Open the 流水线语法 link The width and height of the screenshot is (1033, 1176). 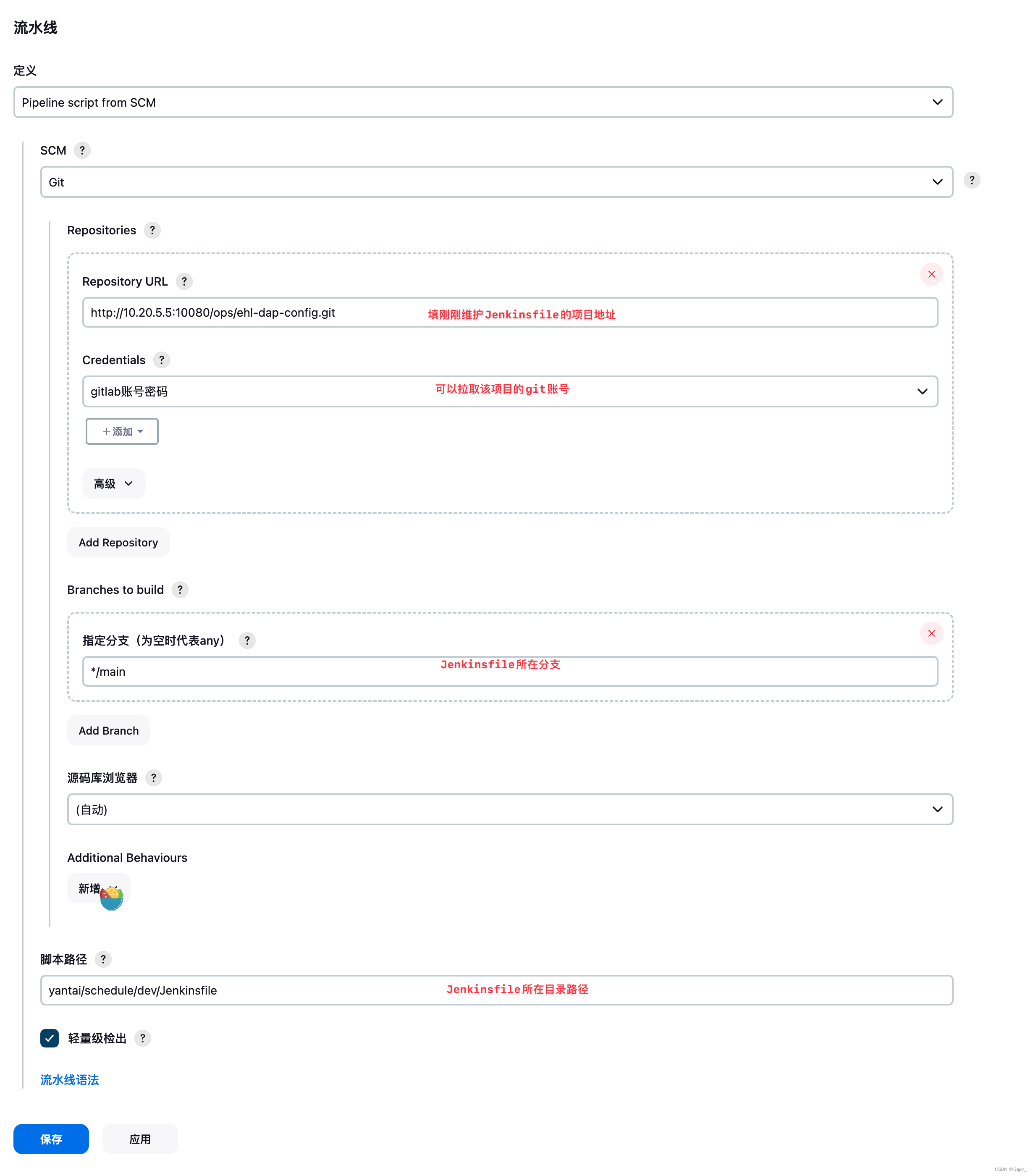[x=70, y=1080]
